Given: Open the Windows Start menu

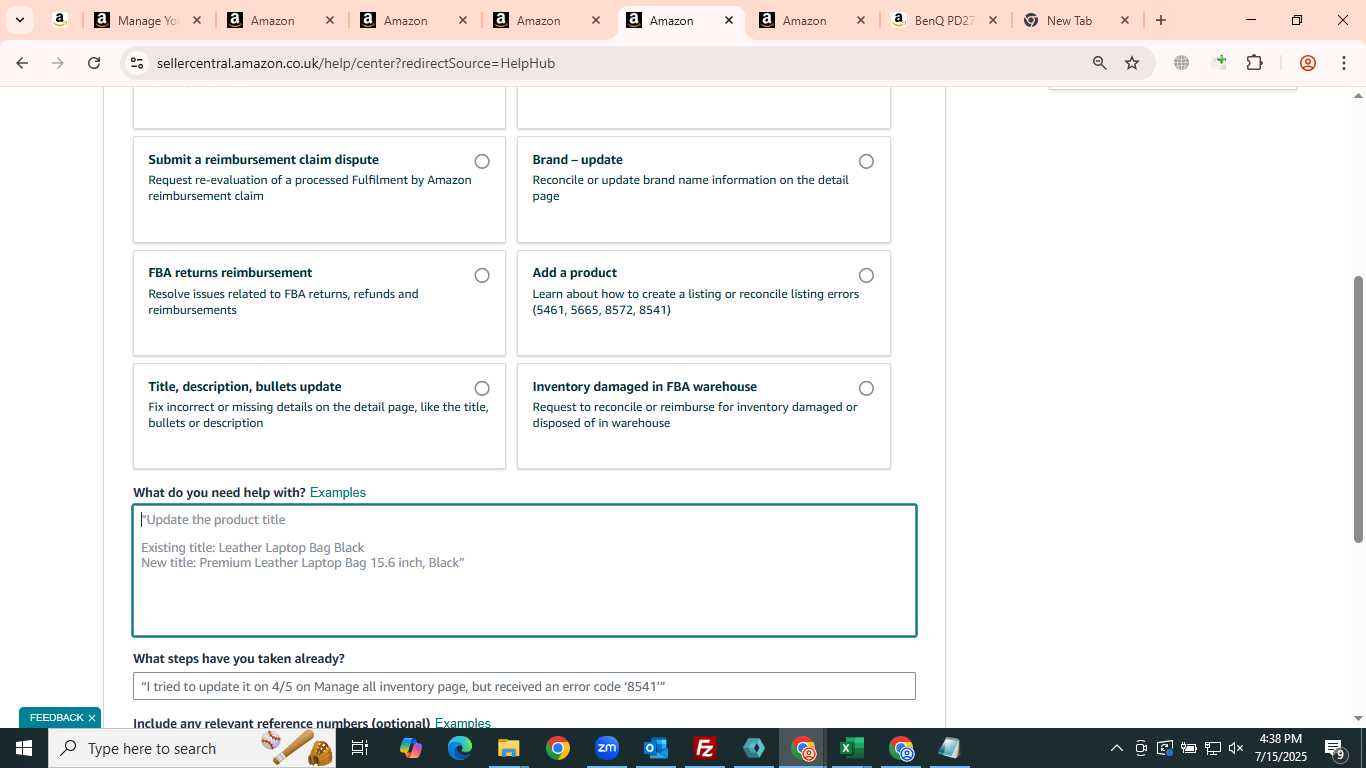Looking at the screenshot, I should (x=23, y=748).
